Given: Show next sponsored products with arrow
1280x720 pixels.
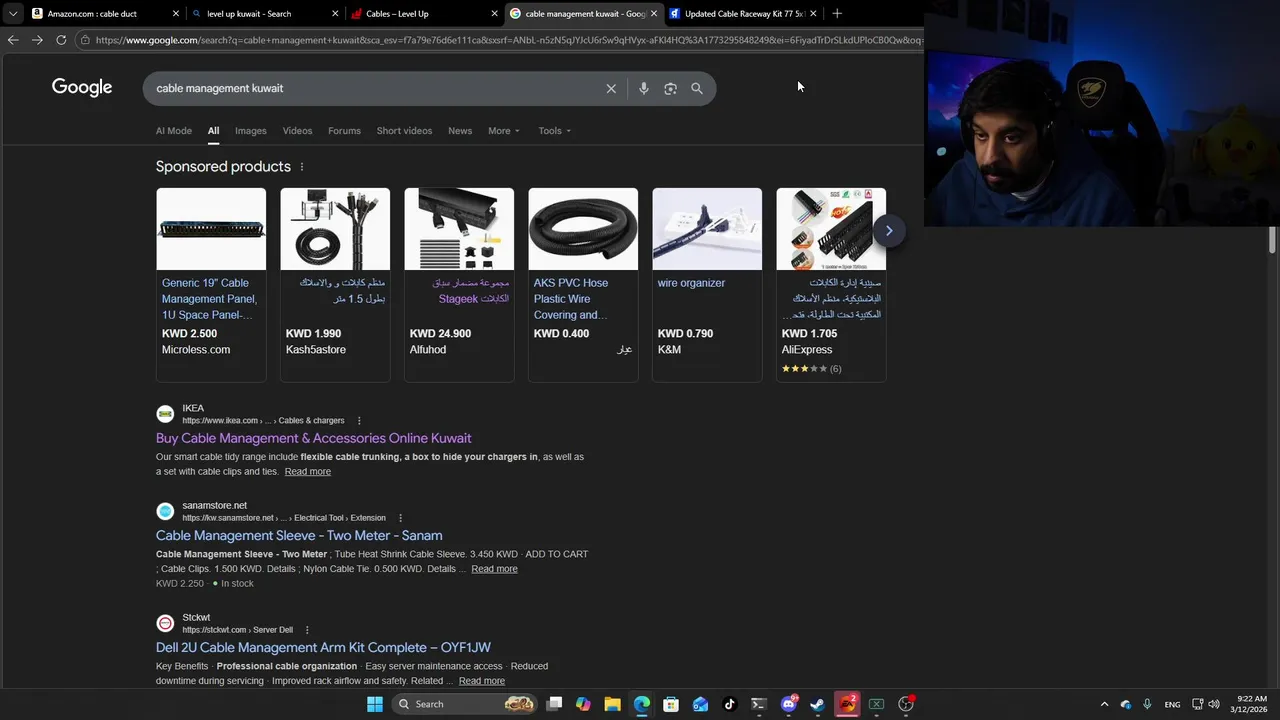Looking at the screenshot, I should [888, 231].
